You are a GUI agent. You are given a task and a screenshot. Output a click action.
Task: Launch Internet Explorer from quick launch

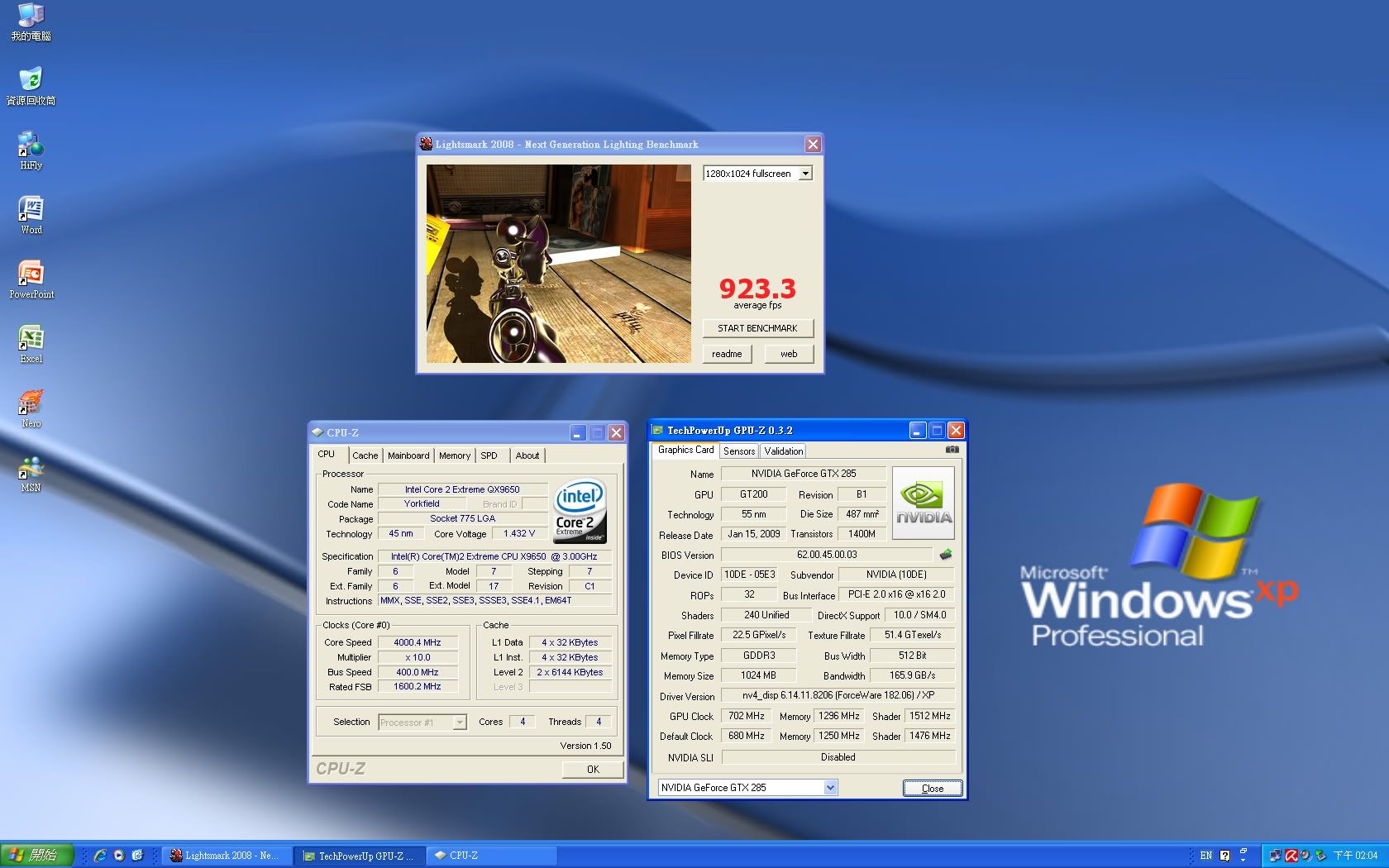(100, 856)
